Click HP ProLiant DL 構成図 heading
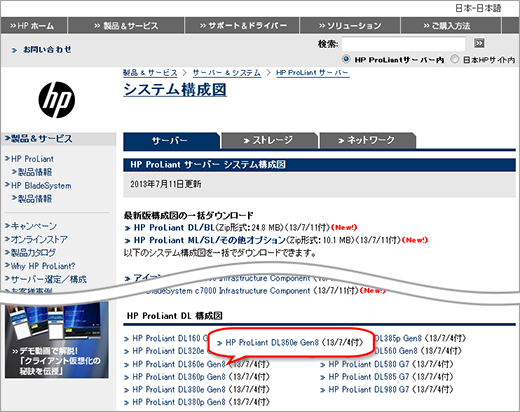Screen dimensions: 520x412 coord(175,316)
